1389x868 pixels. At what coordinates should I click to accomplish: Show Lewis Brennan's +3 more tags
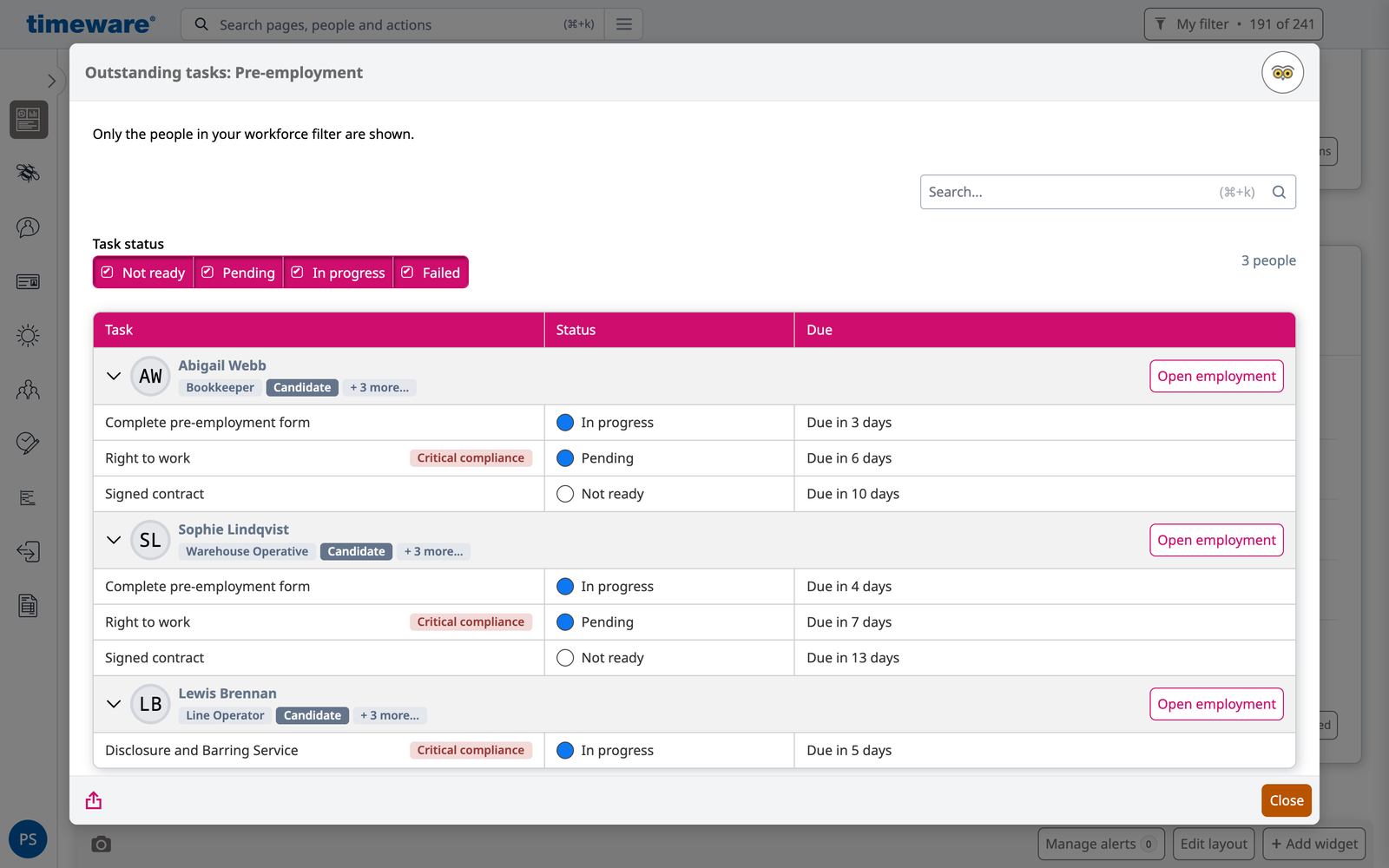[x=390, y=715]
